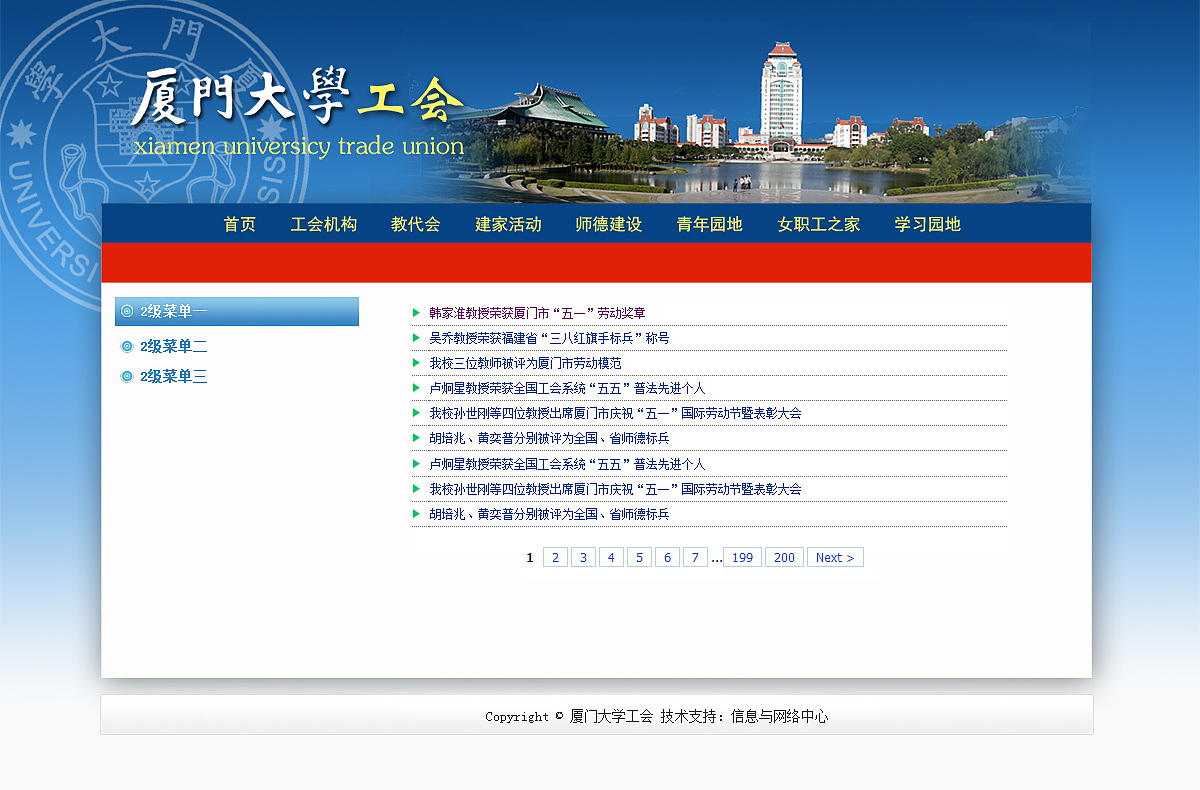
Task: Click the circle icon beside 2级菜单二
Action: [127, 346]
